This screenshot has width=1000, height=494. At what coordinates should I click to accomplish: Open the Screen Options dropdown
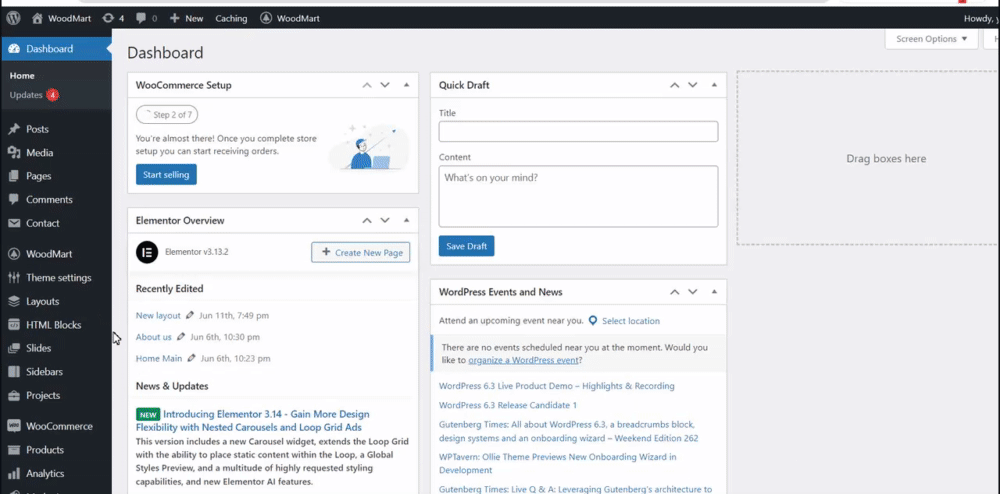pos(931,39)
